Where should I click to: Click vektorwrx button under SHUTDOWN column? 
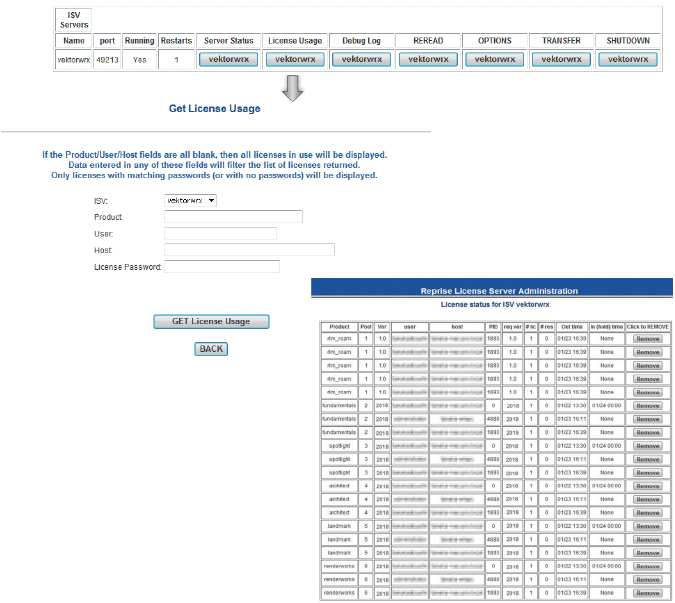628,59
